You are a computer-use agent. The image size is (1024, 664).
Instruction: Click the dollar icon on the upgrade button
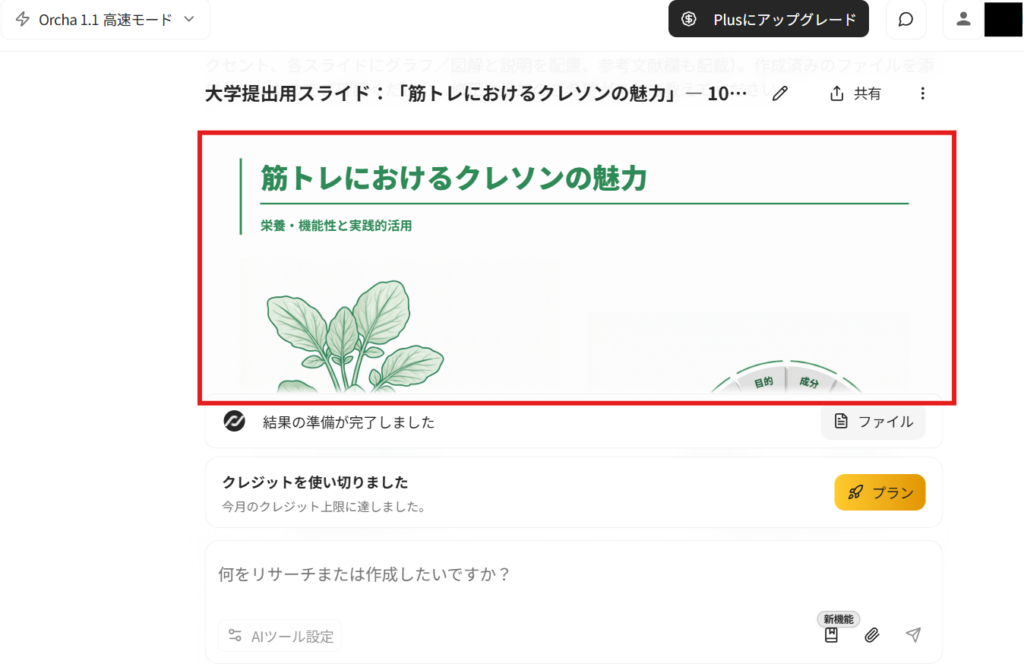pos(689,19)
